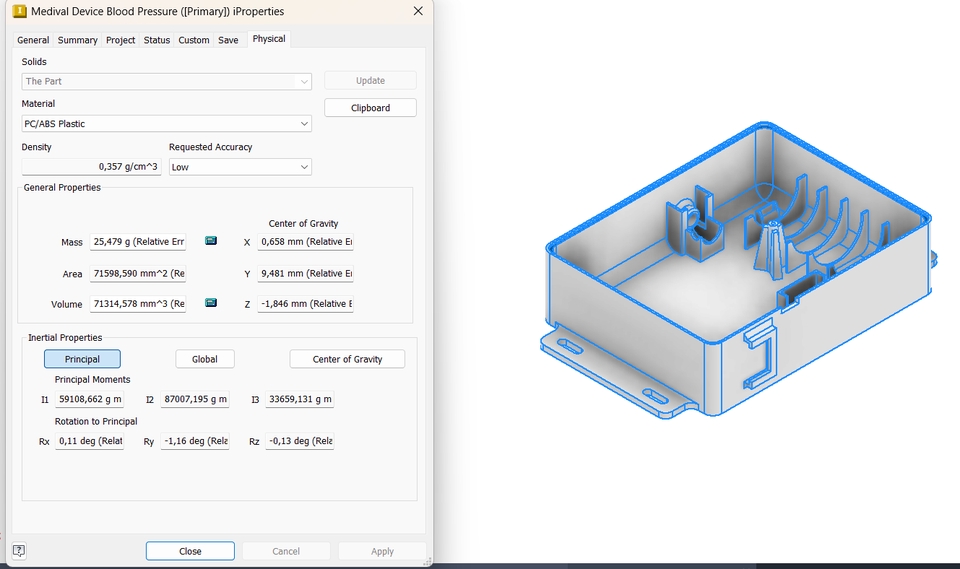Click the Center of Gravity Z field

tap(306, 303)
